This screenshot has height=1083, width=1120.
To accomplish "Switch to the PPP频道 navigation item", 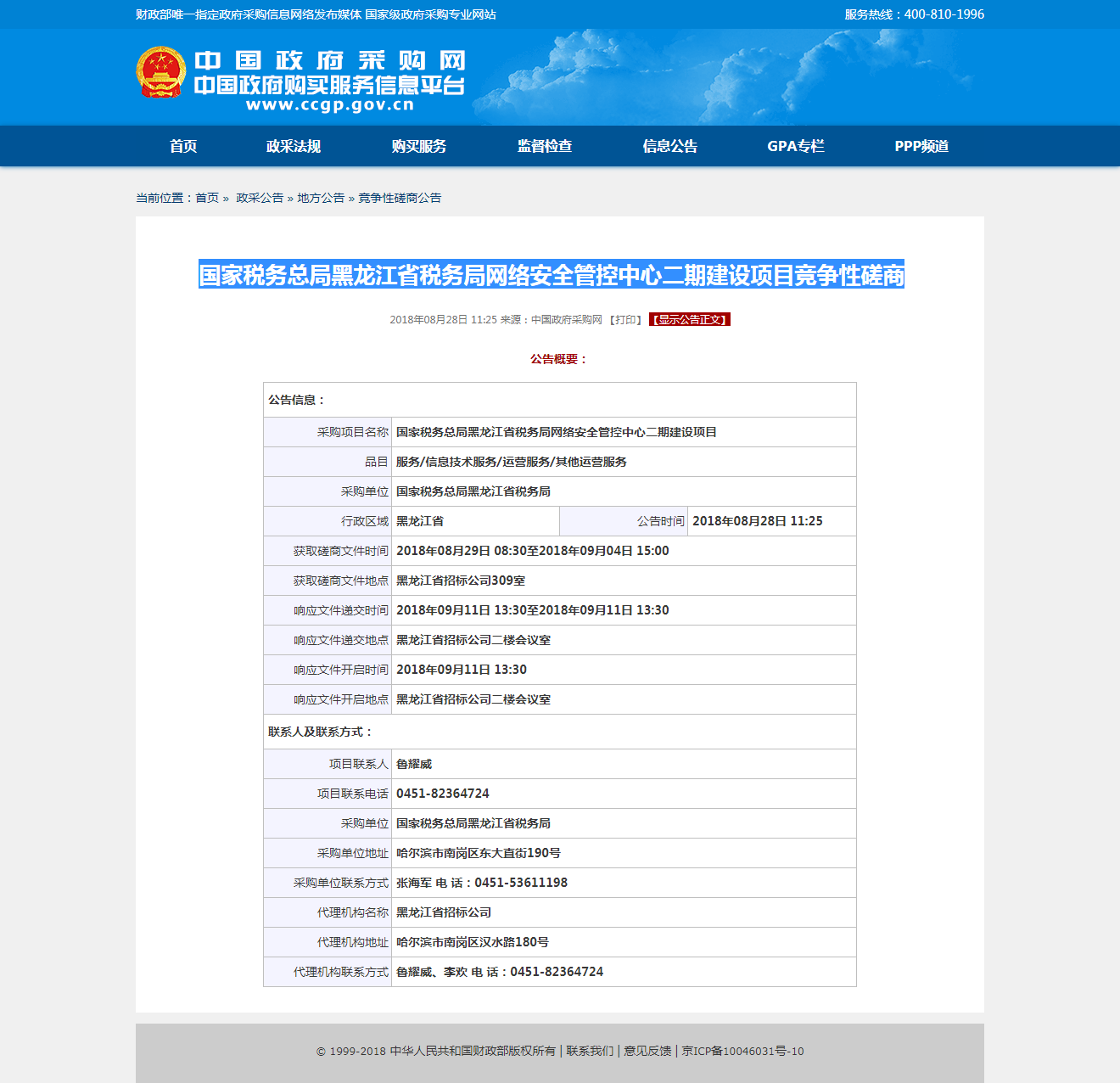I will pos(921,146).
